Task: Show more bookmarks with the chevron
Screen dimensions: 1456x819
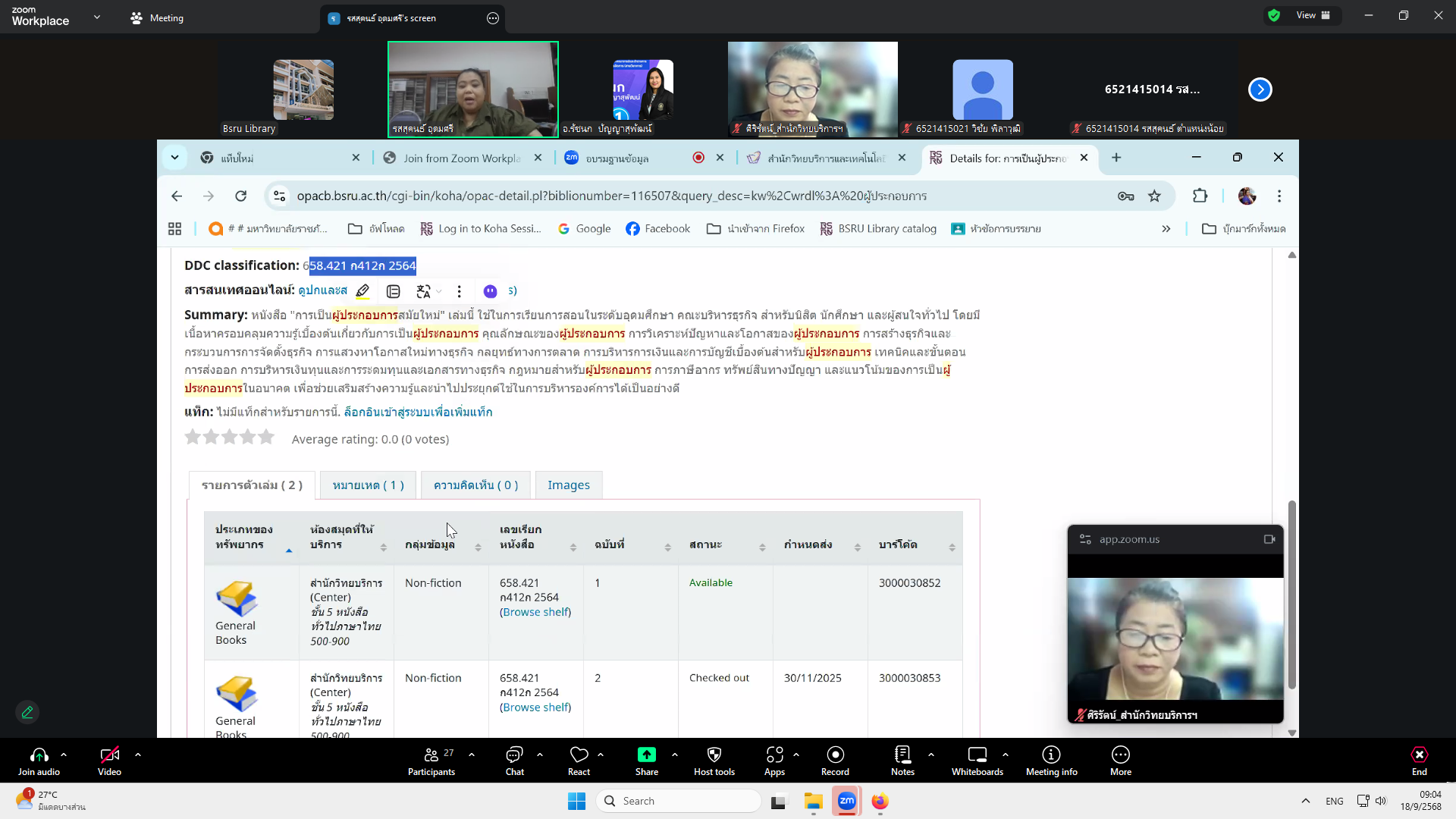Action: click(x=1166, y=229)
